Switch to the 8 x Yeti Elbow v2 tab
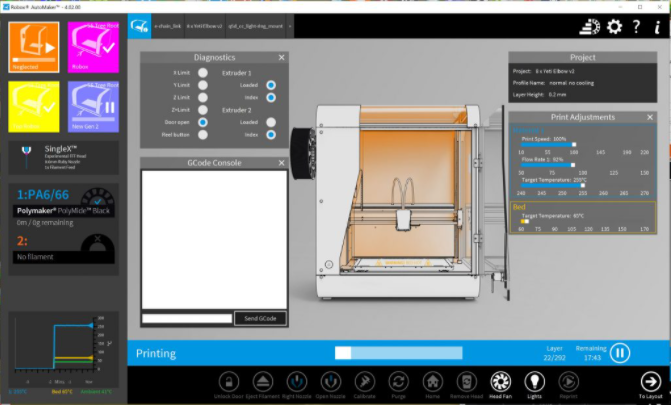This screenshot has height=405, width=672. [x=204, y=26]
